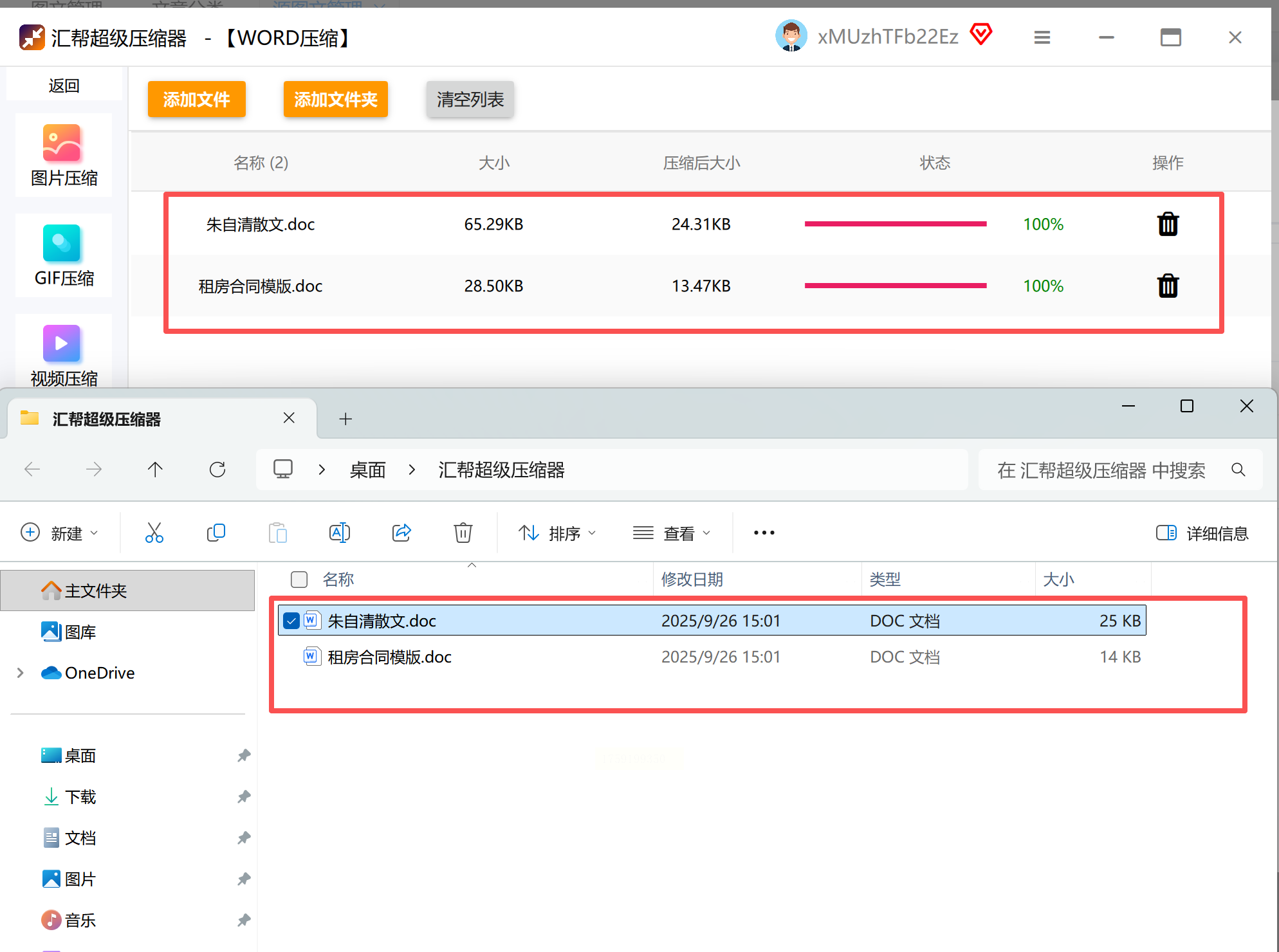Image resolution: width=1279 pixels, height=952 pixels.
Task: Open the hamburger menu in the compressor title bar
Action: [x=1042, y=38]
